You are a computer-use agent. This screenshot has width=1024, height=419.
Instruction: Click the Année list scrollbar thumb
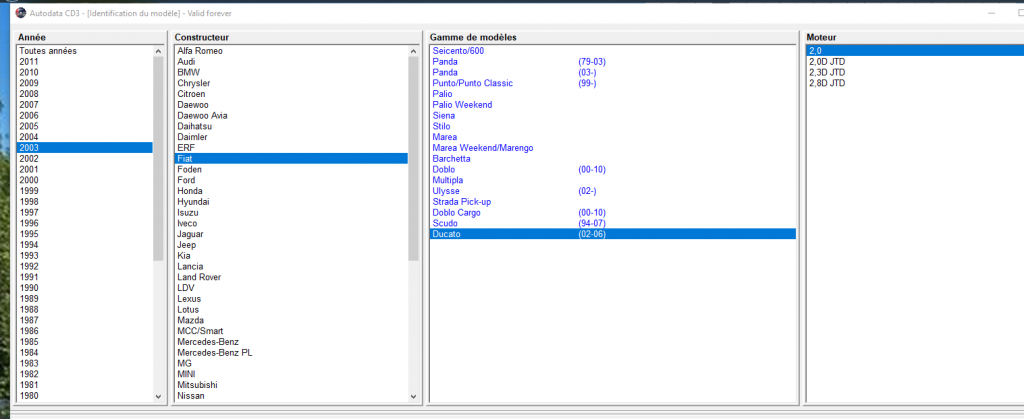158,159
